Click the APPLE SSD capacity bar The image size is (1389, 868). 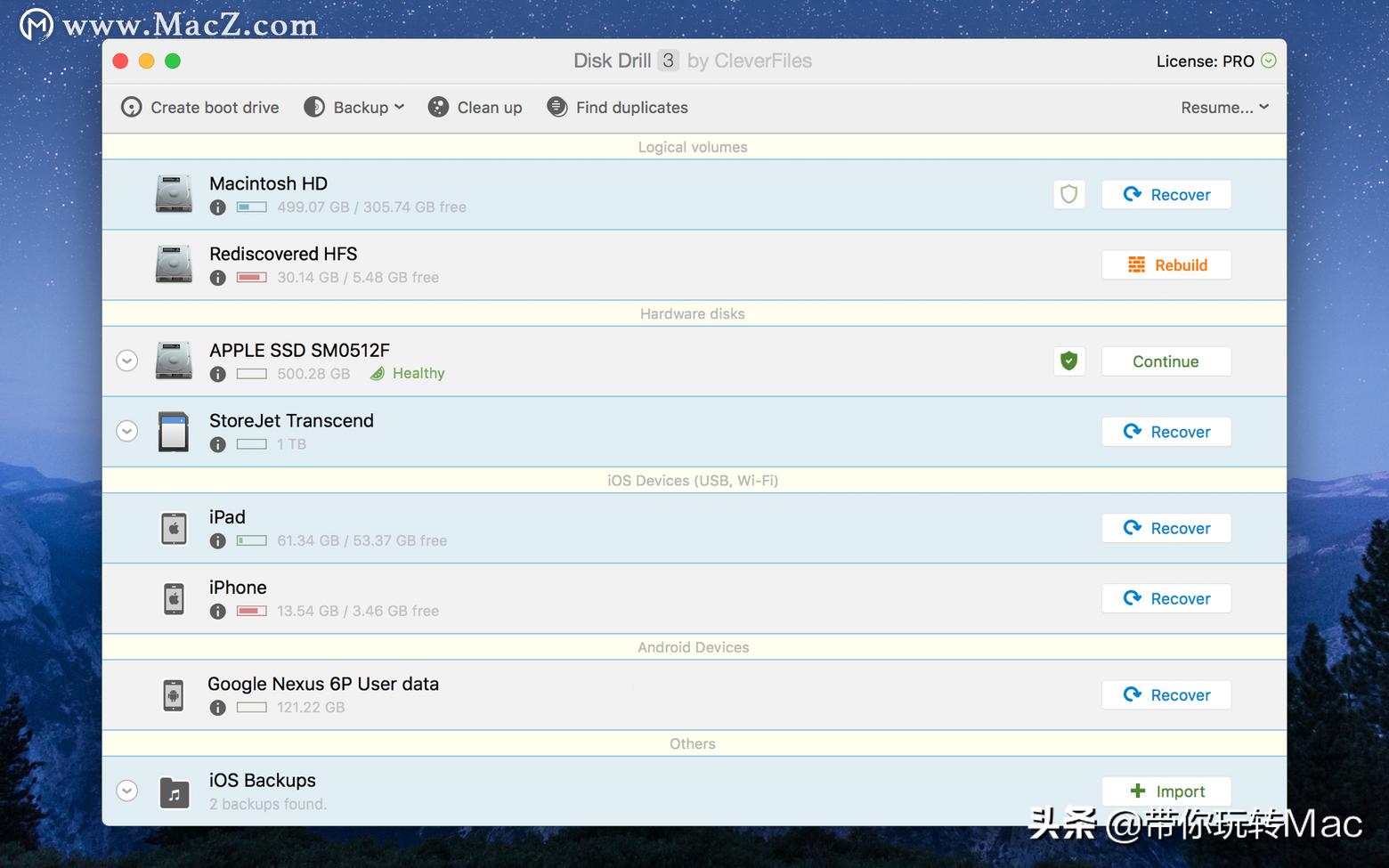tap(252, 374)
